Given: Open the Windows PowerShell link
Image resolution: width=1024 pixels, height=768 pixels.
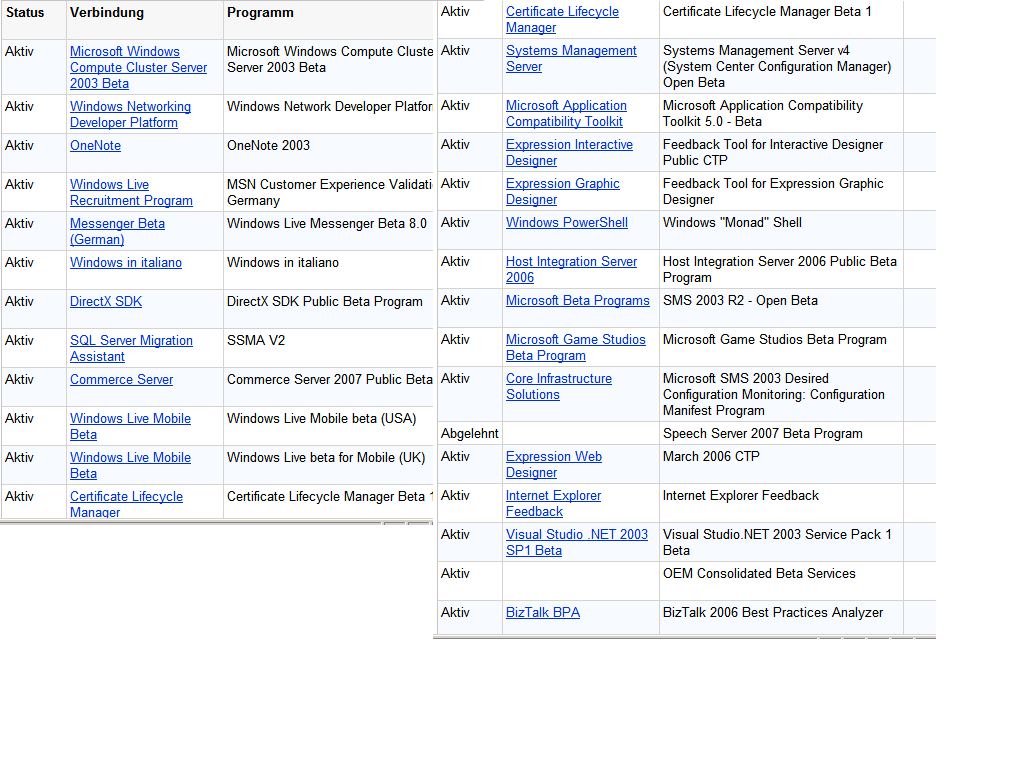Looking at the screenshot, I should point(567,223).
